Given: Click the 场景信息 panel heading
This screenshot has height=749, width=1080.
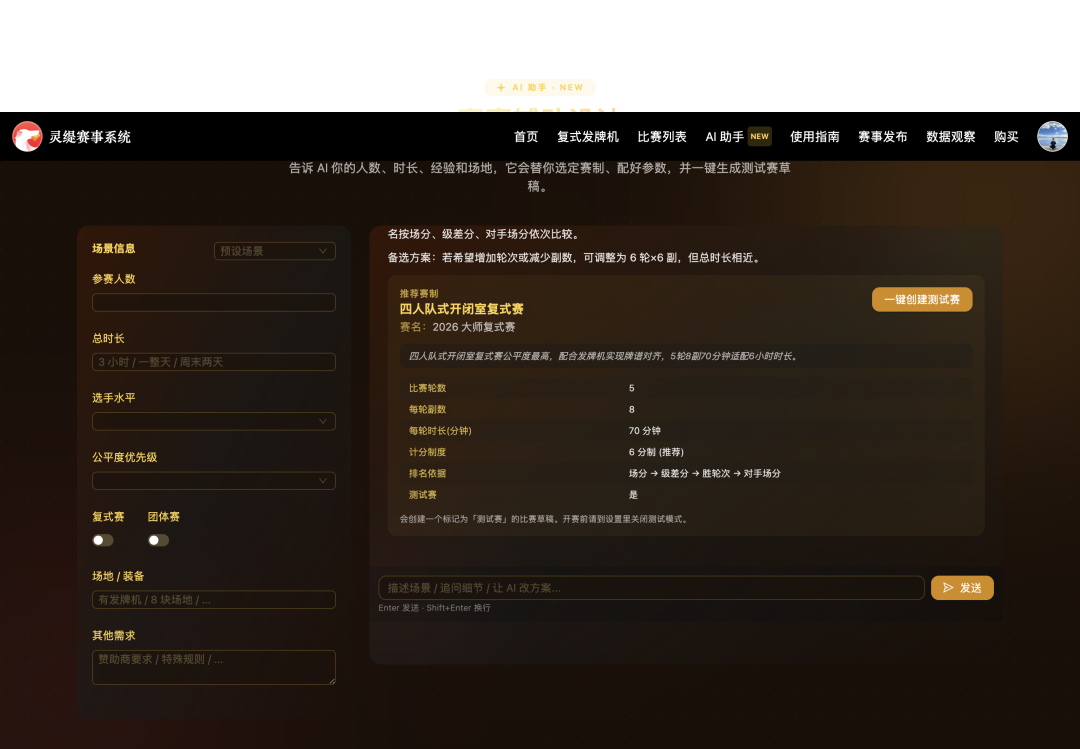Looking at the screenshot, I should [x=114, y=248].
